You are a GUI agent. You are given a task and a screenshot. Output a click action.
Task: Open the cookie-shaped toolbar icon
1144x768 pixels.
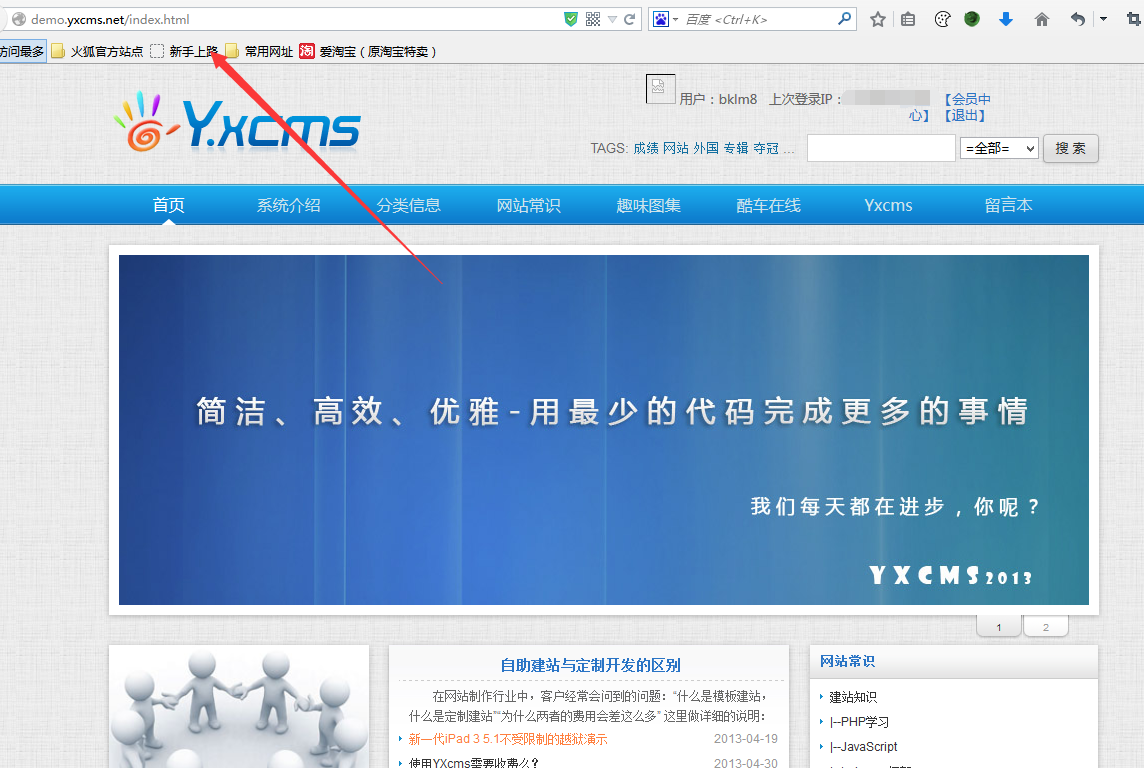pos(942,20)
